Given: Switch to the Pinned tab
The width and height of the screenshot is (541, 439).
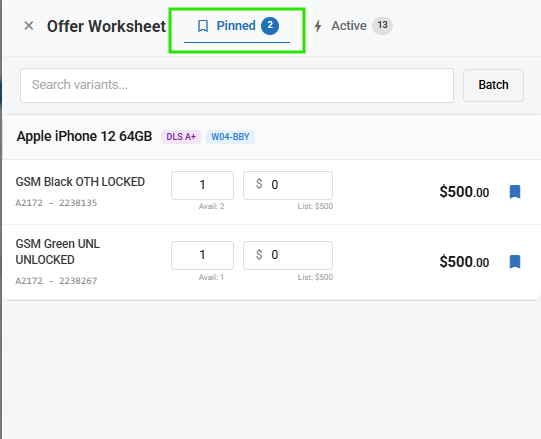Looking at the screenshot, I should tap(237, 27).
